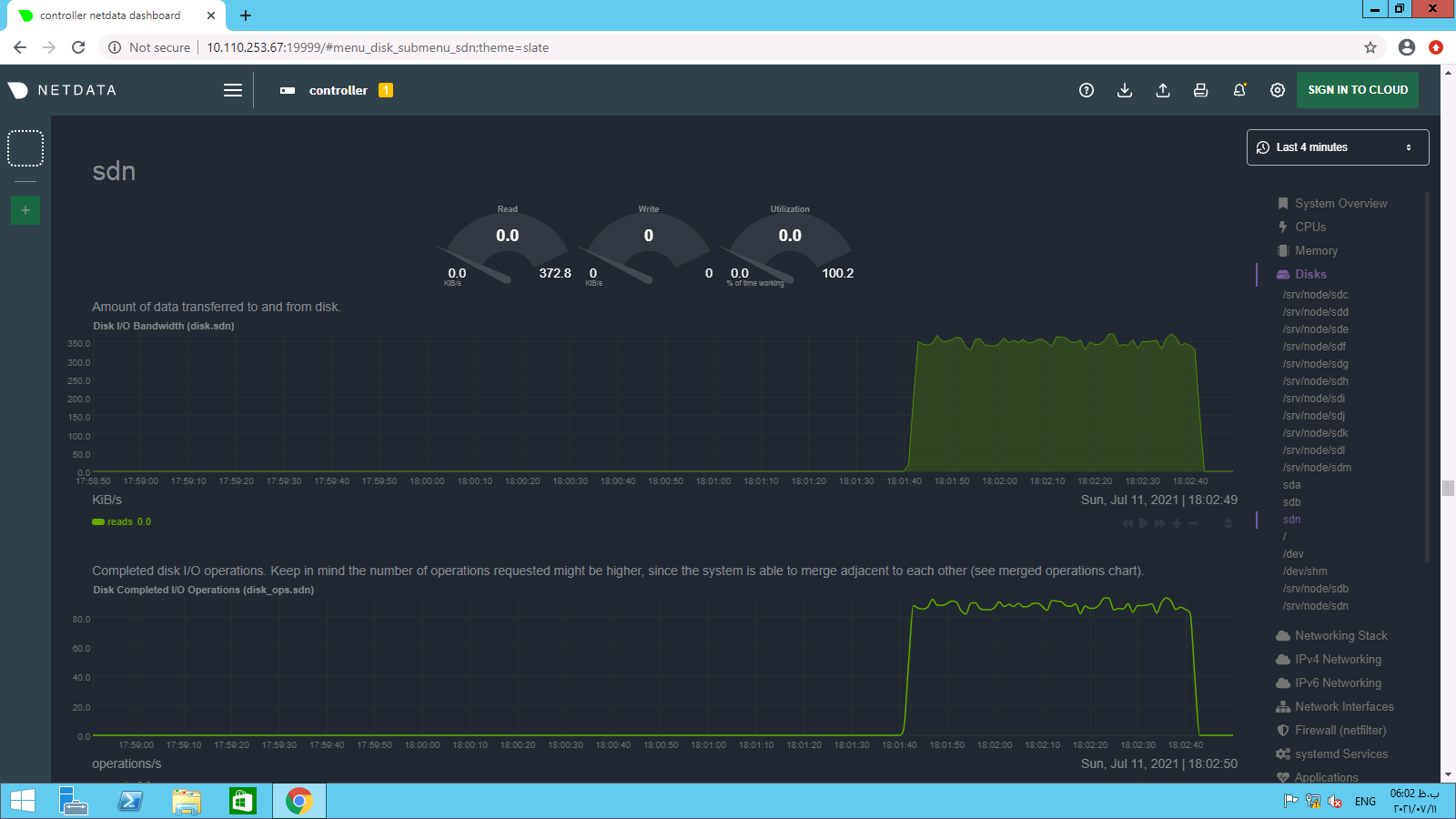This screenshot has width=1456, height=819.
Task: Click the import snapshot download icon
Action: 1125,90
